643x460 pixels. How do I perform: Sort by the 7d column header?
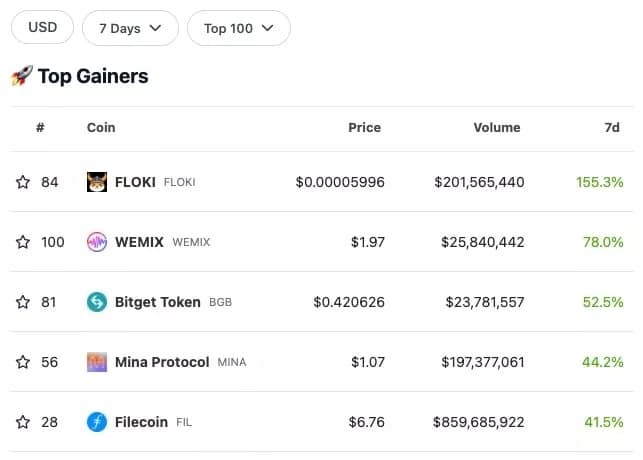pos(612,128)
